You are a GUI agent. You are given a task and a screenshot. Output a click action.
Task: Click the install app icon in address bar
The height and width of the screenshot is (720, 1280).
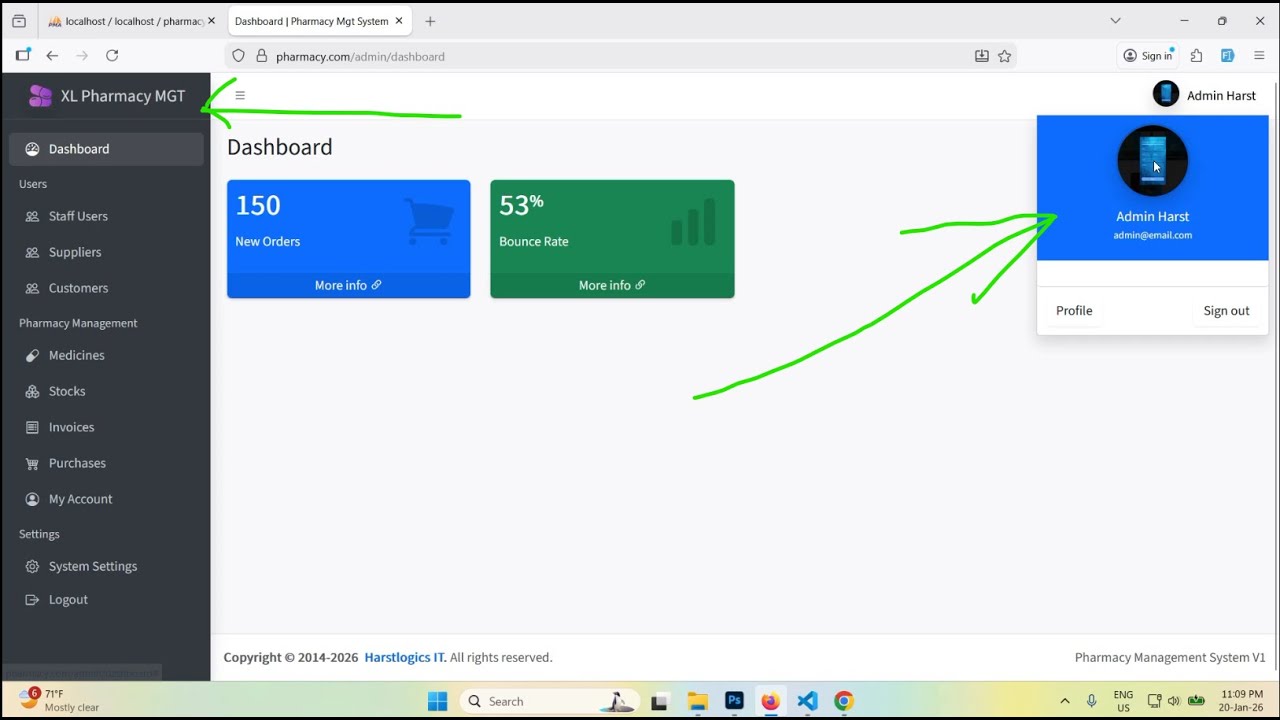(x=982, y=56)
